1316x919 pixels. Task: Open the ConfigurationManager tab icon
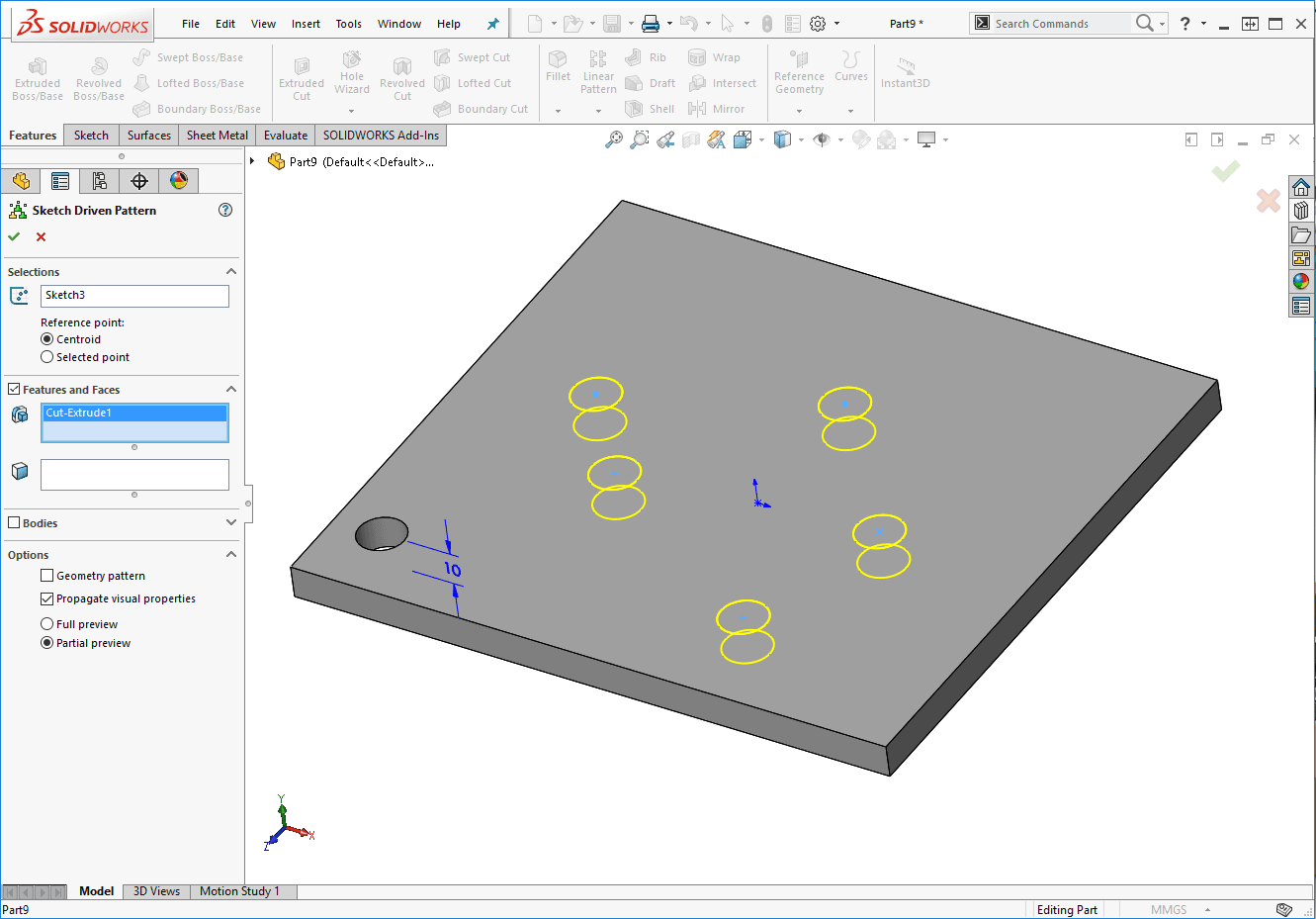pyautogui.click(x=99, y=180)
